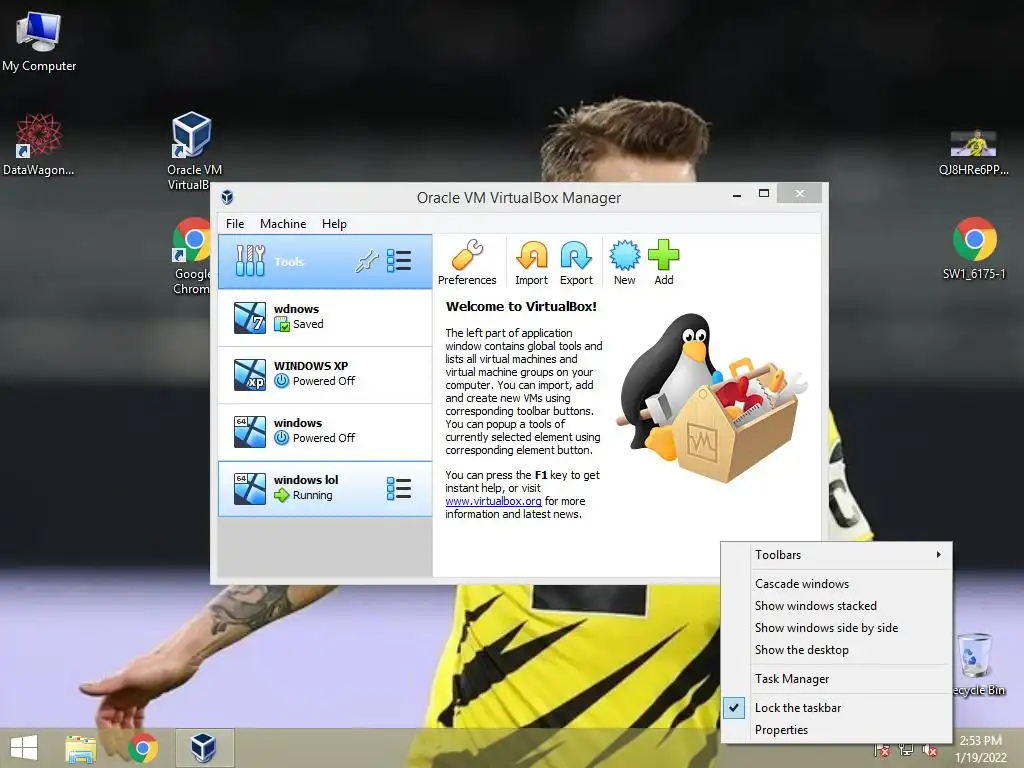Click the SW1_6175-1 desktop Chrome icon
Viewport: 1024px width, 768px height.
(x=974, y=249)
